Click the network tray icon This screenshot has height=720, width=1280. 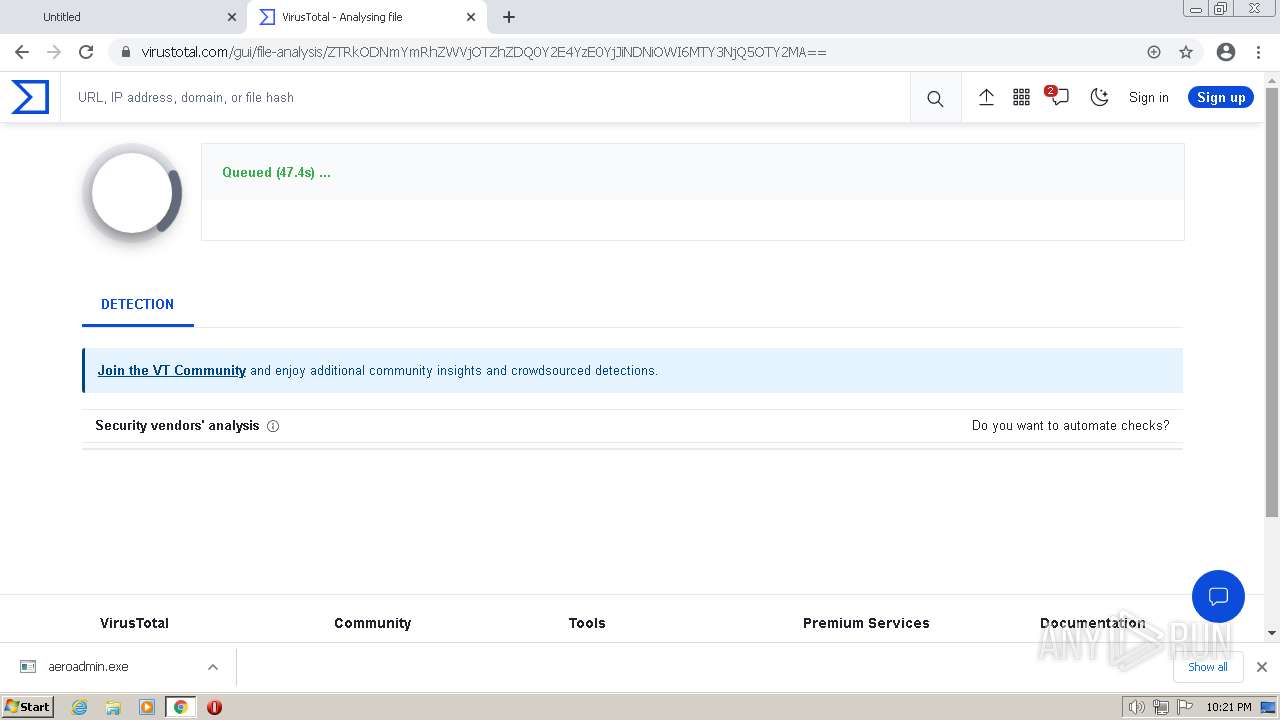(x=1160, y=707)
